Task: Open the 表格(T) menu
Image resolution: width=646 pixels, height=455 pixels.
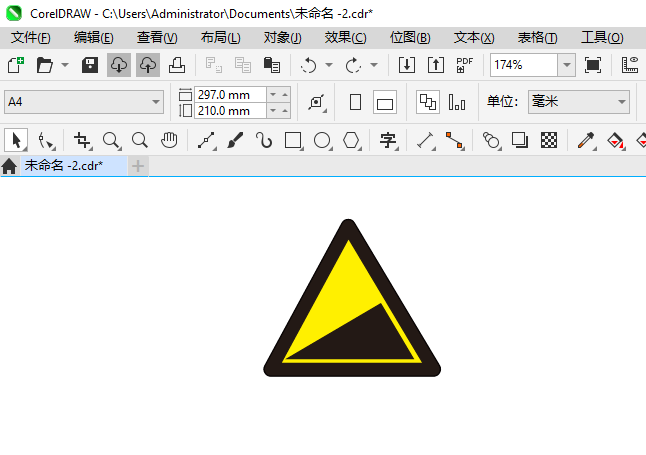Action: point(537,38)
